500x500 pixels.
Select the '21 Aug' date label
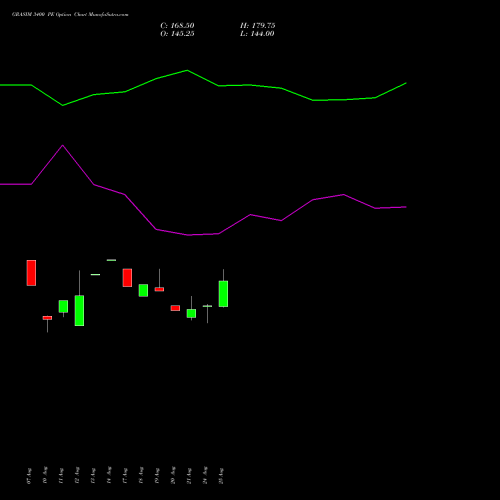pos(189,476)
